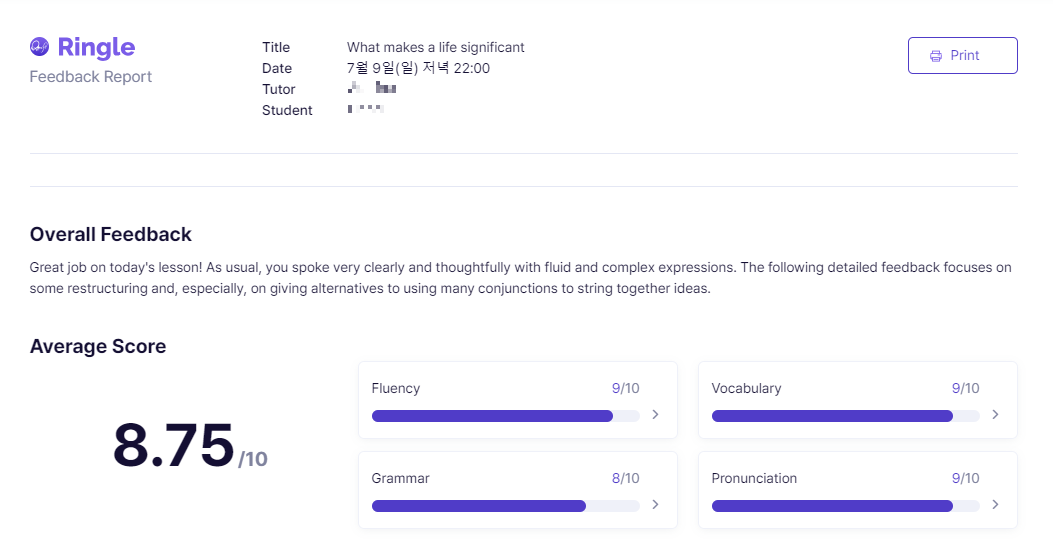Click the Fluency progress bar
This screenshot has height=545, width=1053.
[x=506, y=416]
